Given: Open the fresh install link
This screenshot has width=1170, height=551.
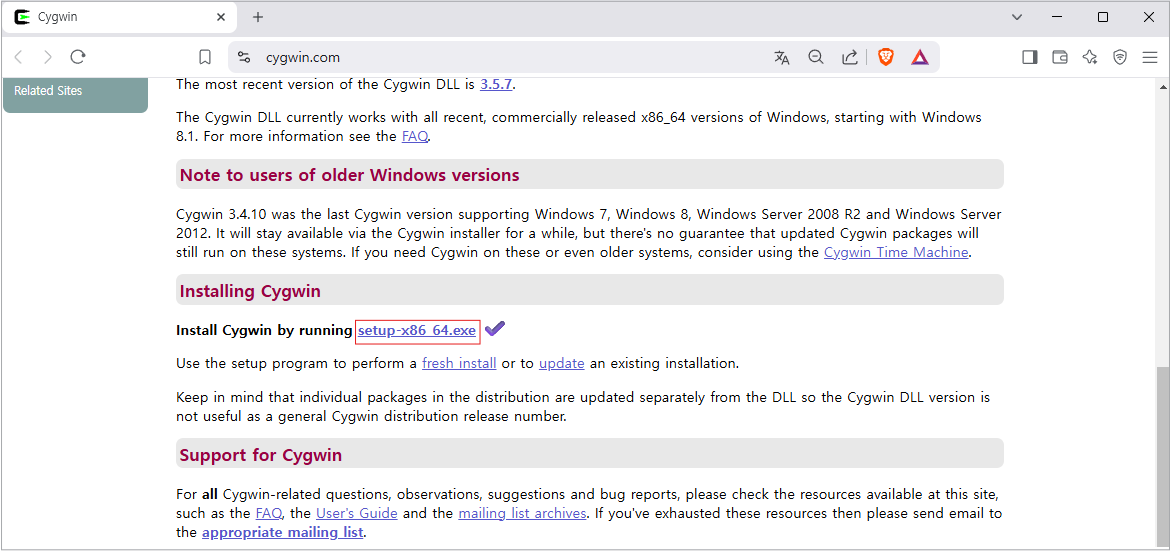Looking at the screenshot, I should [459, 364].
